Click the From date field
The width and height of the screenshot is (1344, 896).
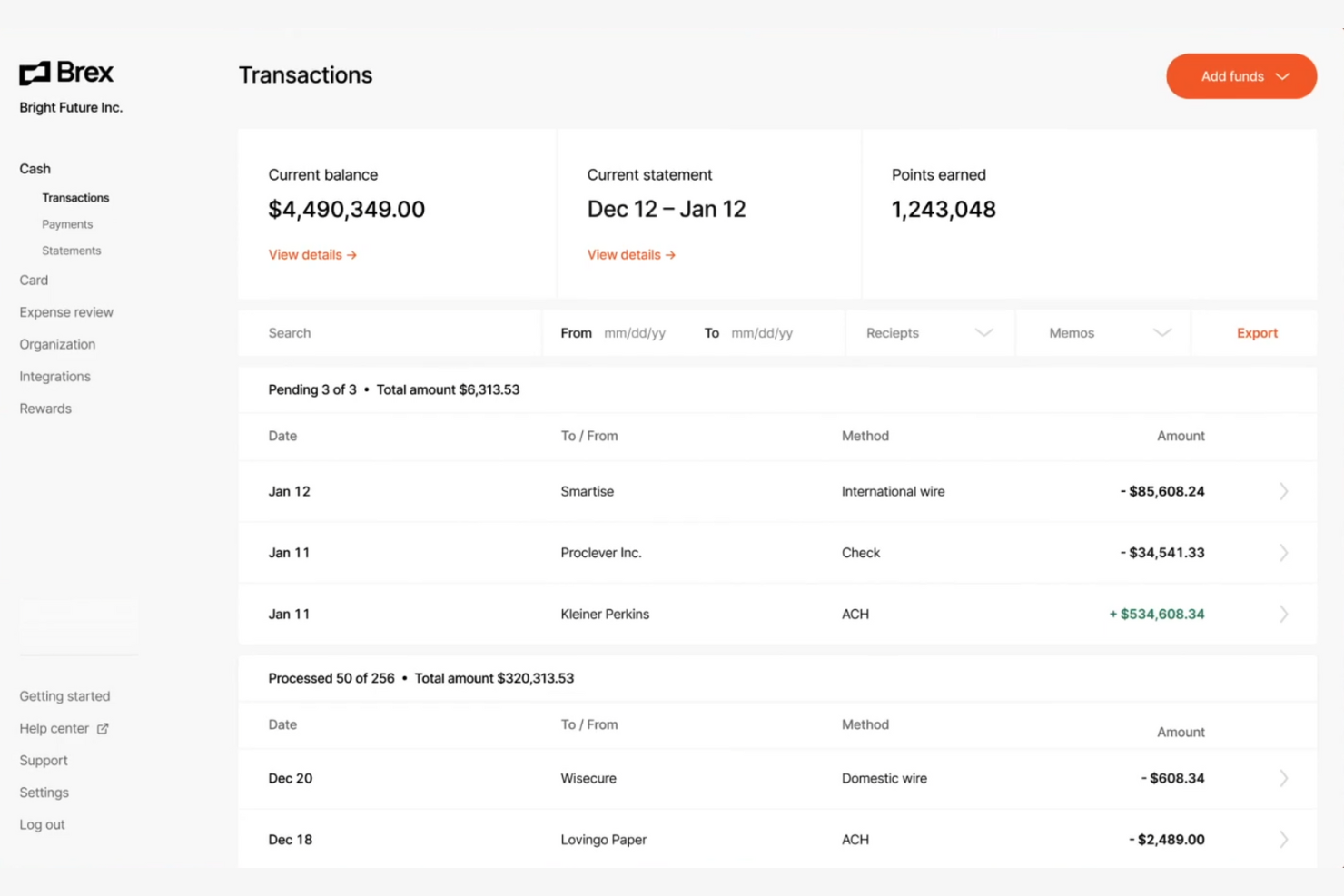pos(635,332)
